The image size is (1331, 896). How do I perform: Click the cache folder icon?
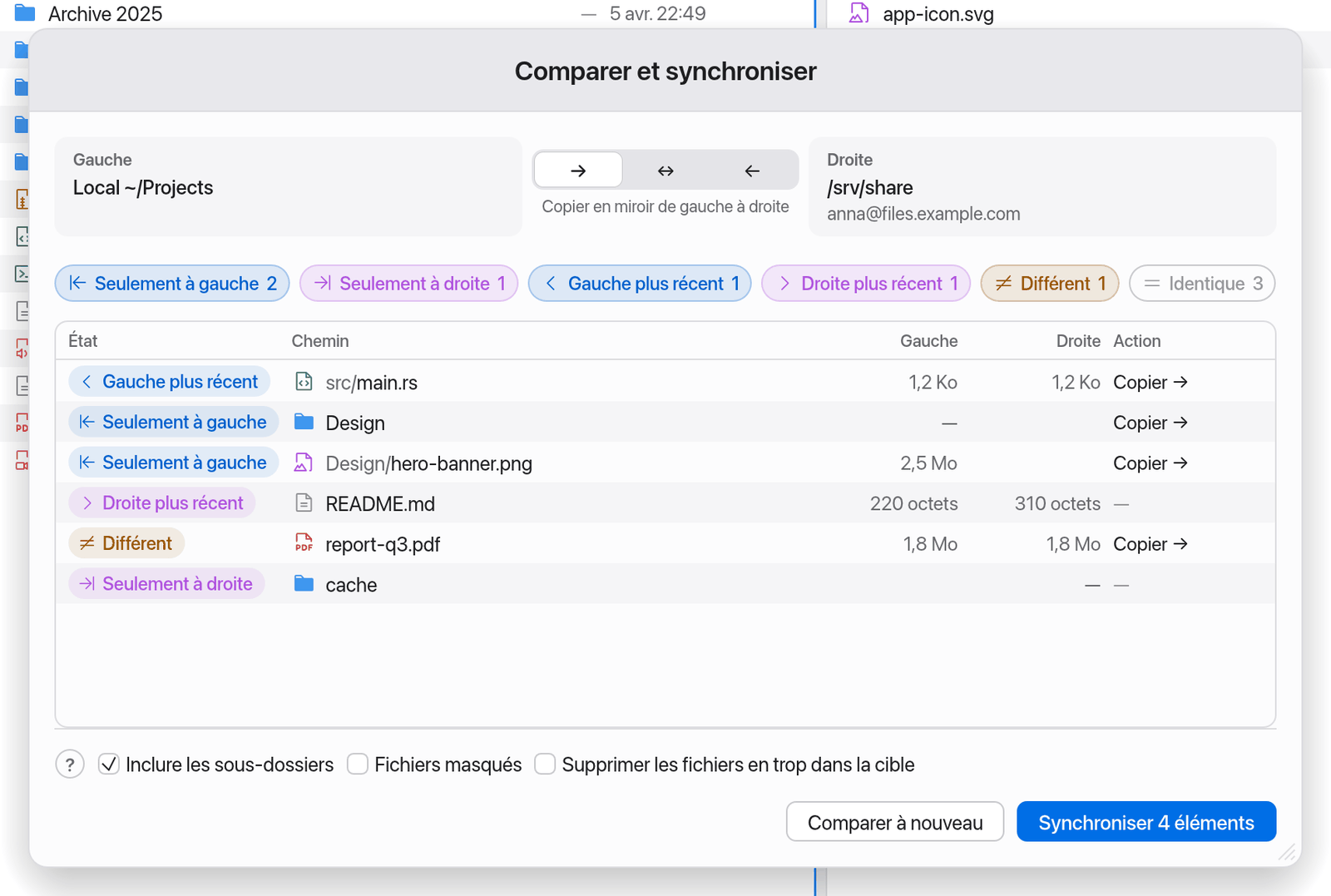(x=304, y=583)
